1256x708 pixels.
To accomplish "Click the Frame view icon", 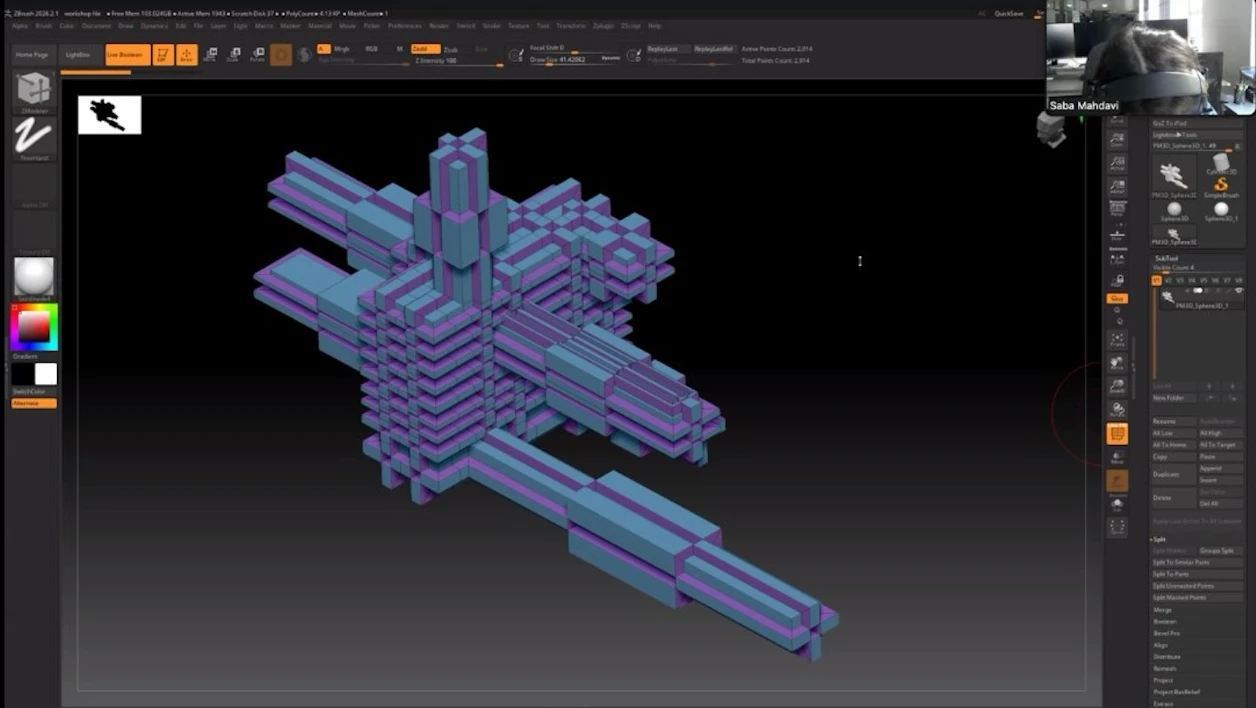I will (1117, 340).
